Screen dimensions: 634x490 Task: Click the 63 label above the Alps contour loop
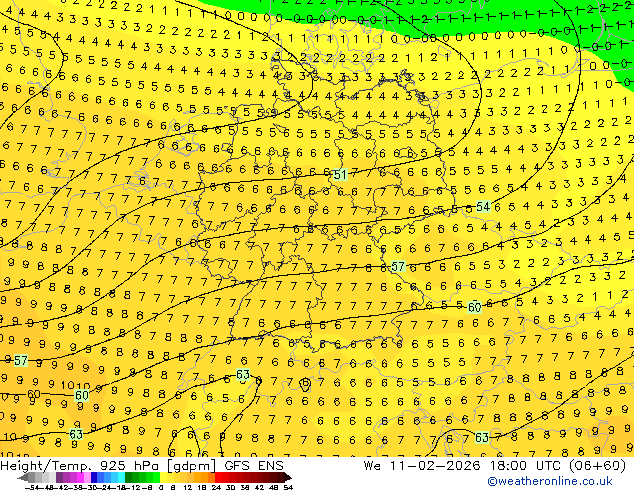(x=243, y=375)
